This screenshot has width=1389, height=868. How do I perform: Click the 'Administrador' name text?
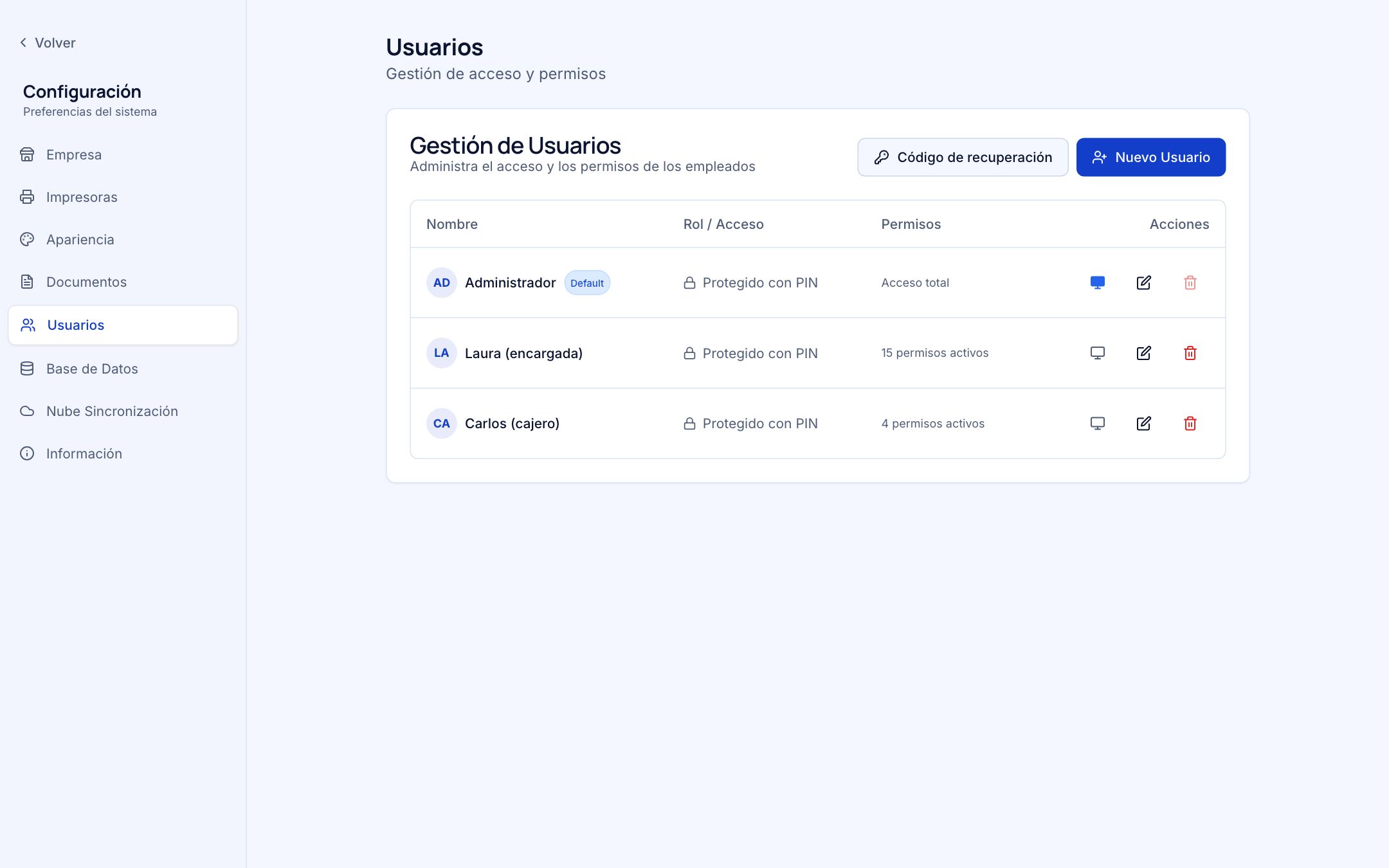click(x=511, y=283)
